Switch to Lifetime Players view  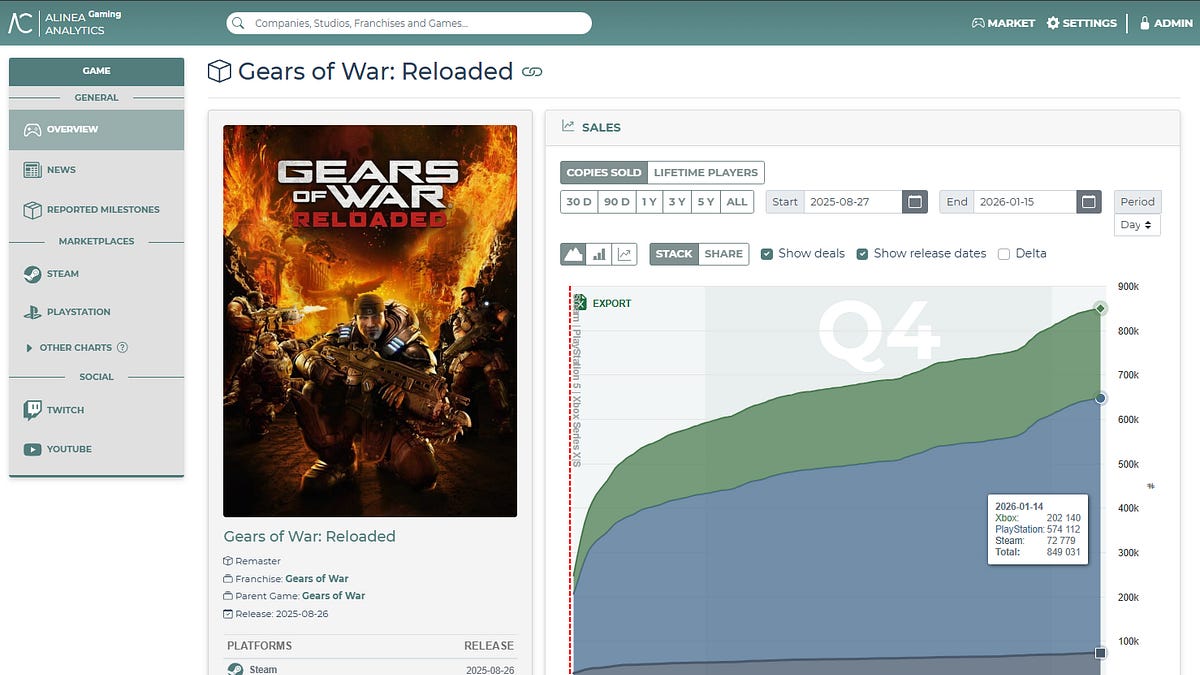tap(706, 173)
